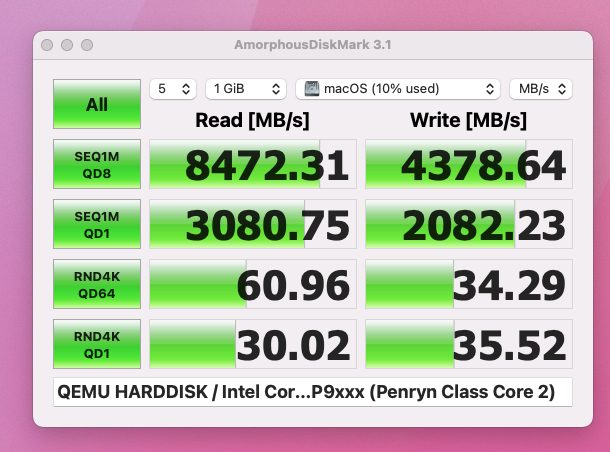610x452 pixels.
Task: Click the QEMU HARDDISK description field
Action: 313,392
